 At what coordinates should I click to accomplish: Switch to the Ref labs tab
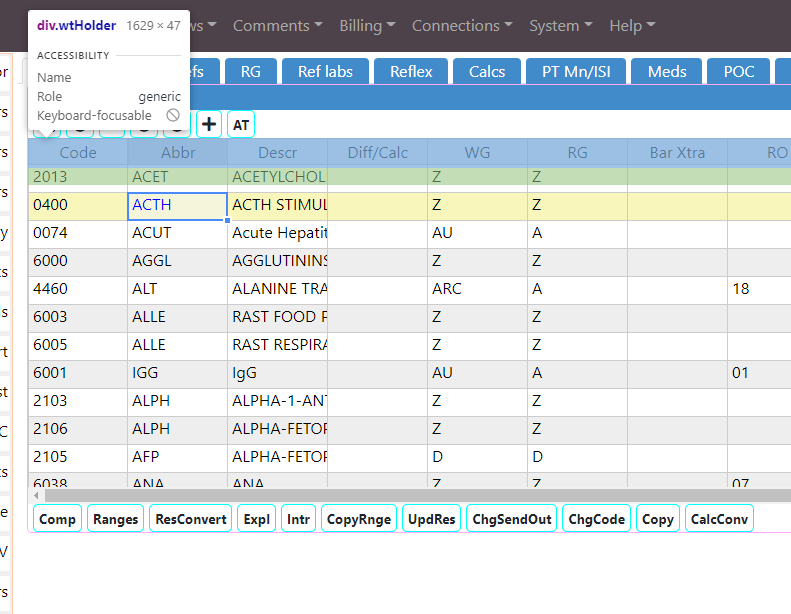pos(325,72)
